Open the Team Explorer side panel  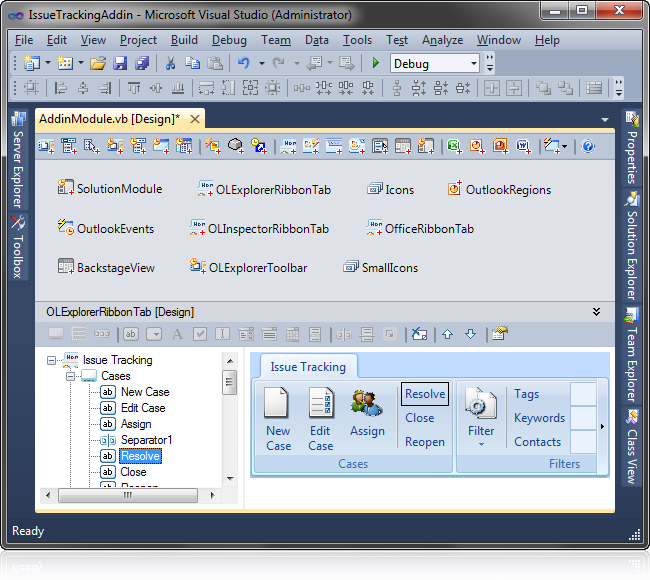(631, 355)
